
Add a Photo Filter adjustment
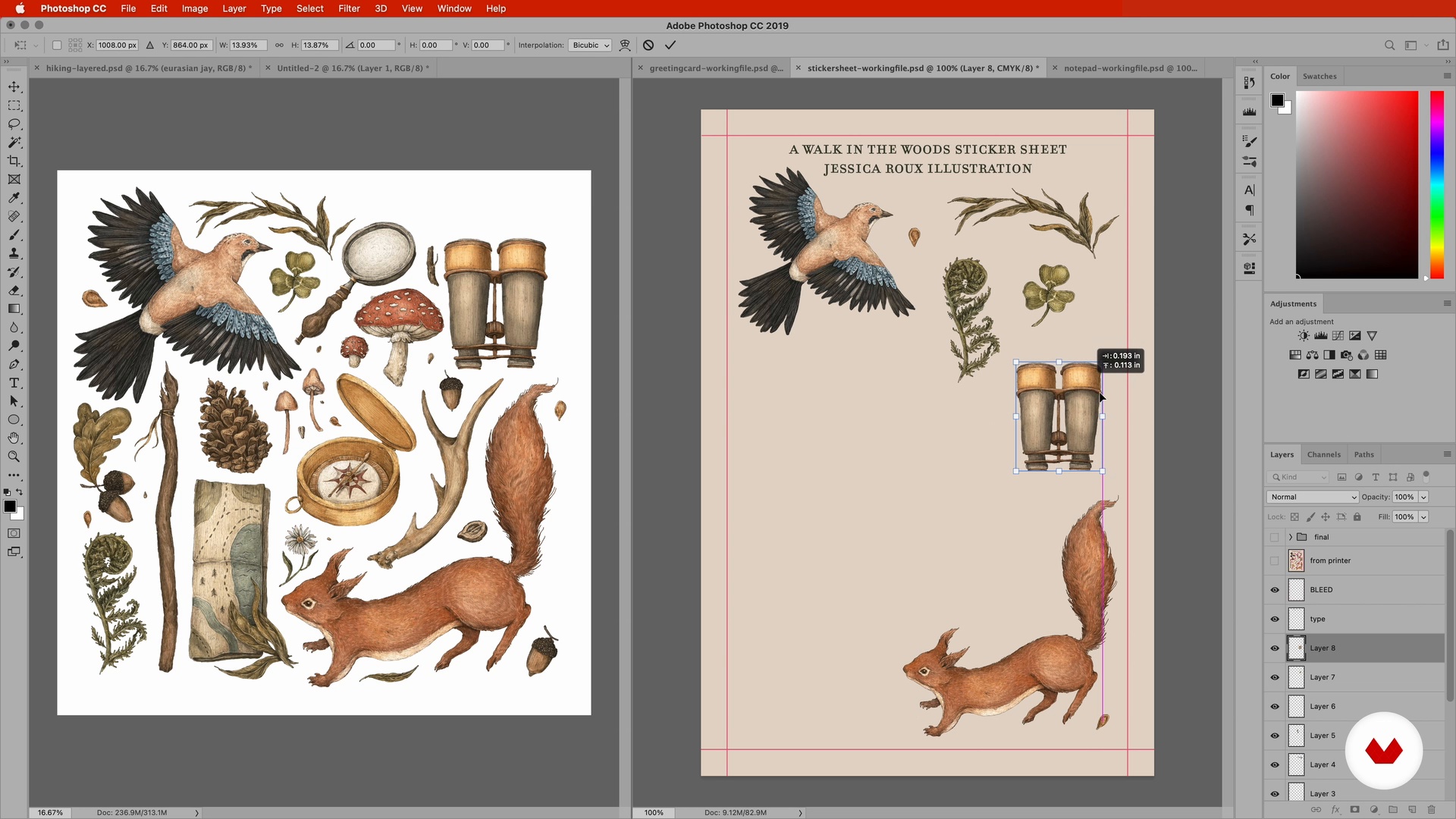coord(1347,355)
